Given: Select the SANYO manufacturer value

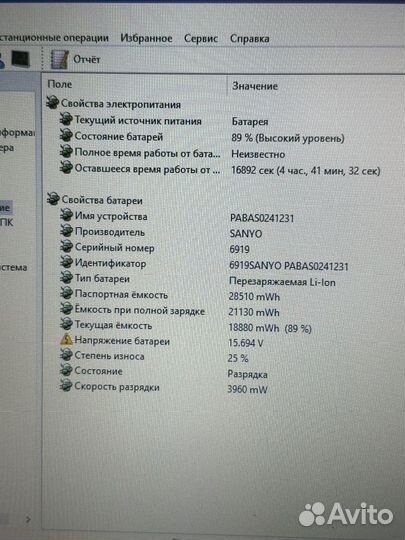Looking at the screenshot, I should 246,233.
